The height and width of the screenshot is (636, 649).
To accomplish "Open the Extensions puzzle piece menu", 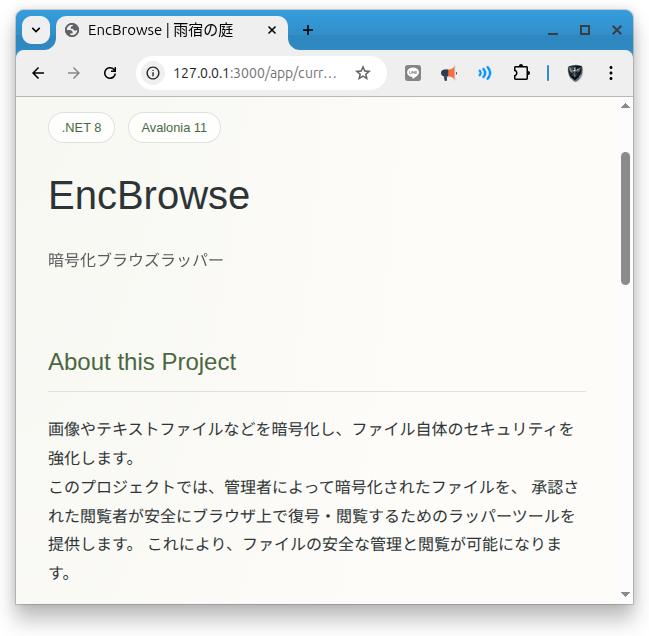I will (521, 73).
